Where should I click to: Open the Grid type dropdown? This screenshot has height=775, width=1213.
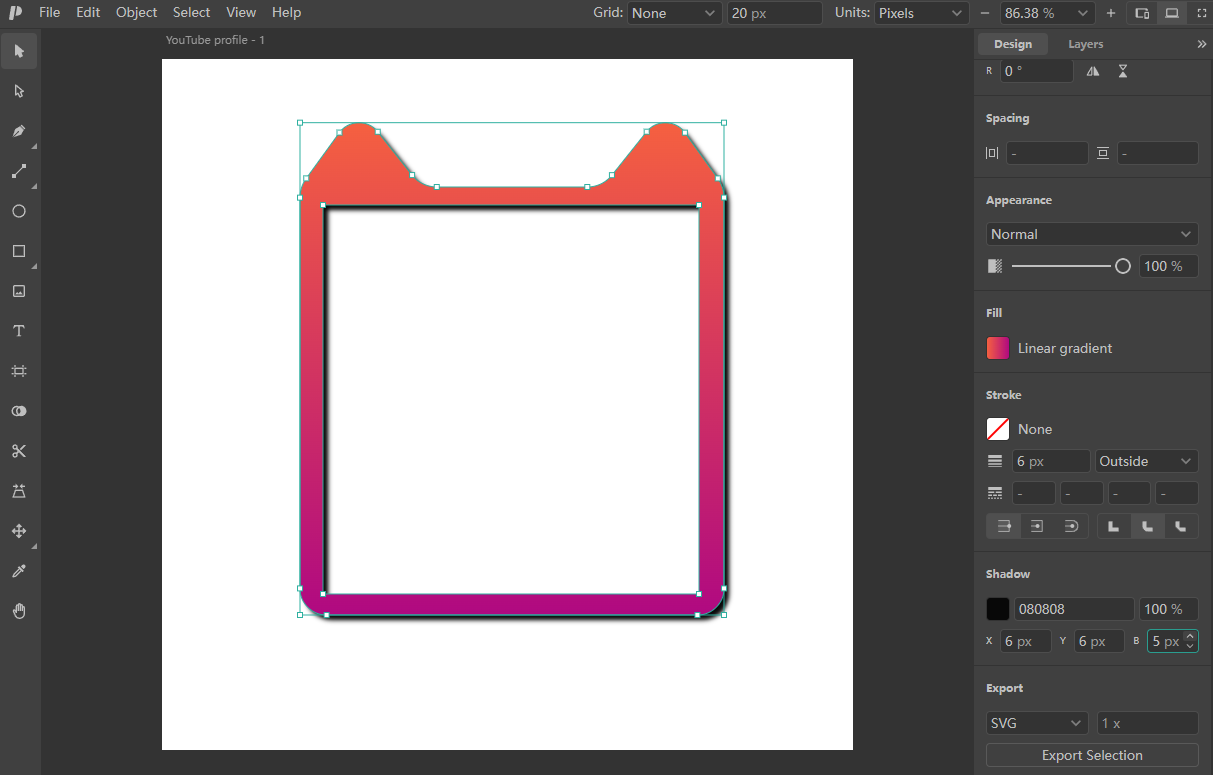pyautogui.click(x=675, y=13)
